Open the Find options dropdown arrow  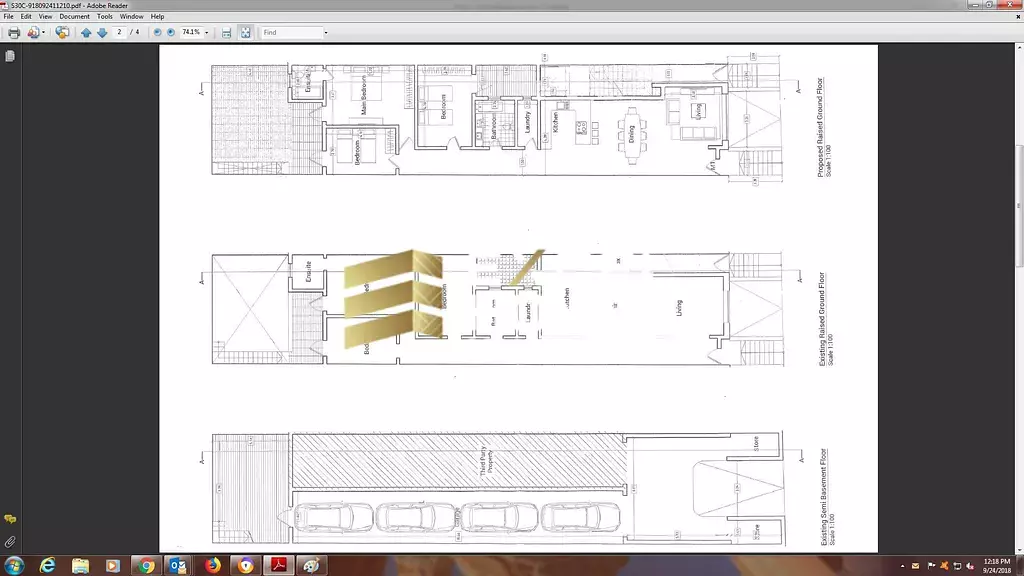(325, 33)
